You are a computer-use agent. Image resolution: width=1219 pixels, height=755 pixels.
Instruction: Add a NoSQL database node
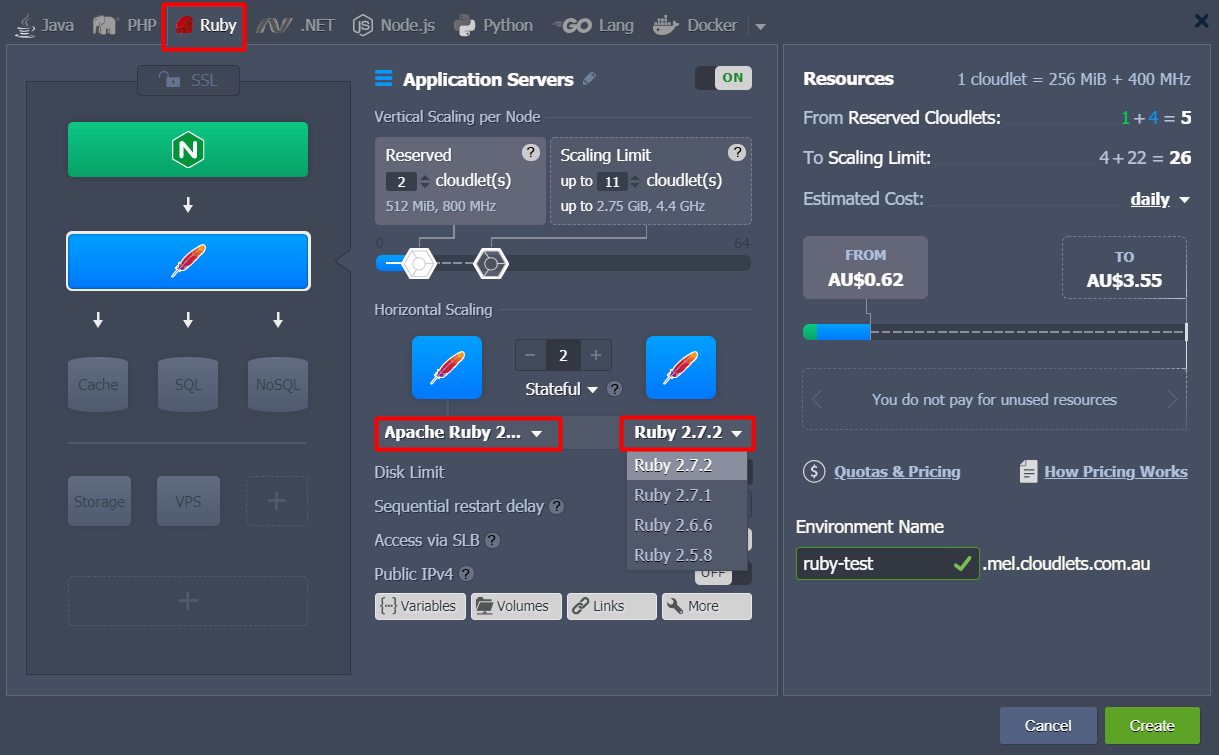pos(278,384)
